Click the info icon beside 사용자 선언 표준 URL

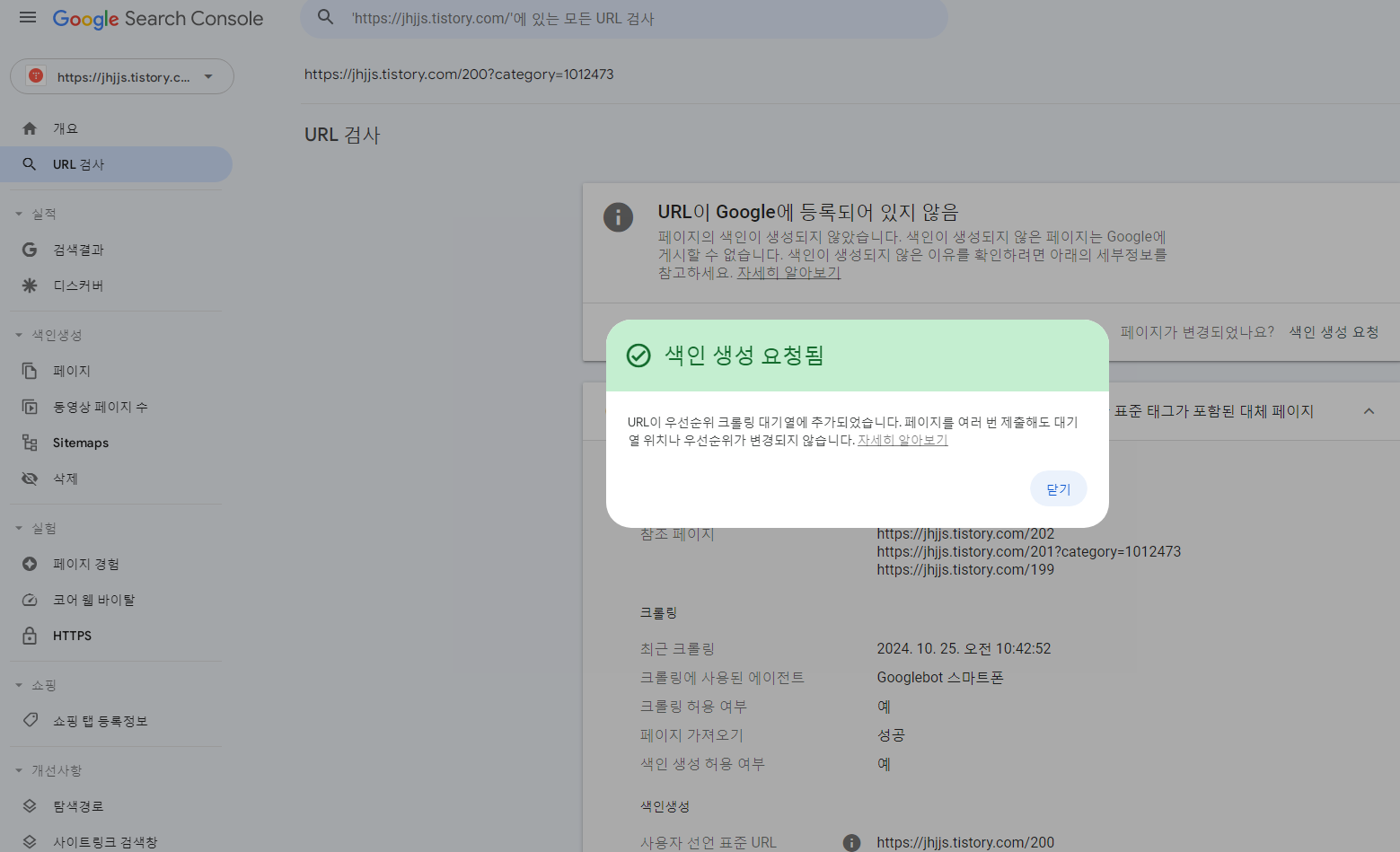pos(851,842)
